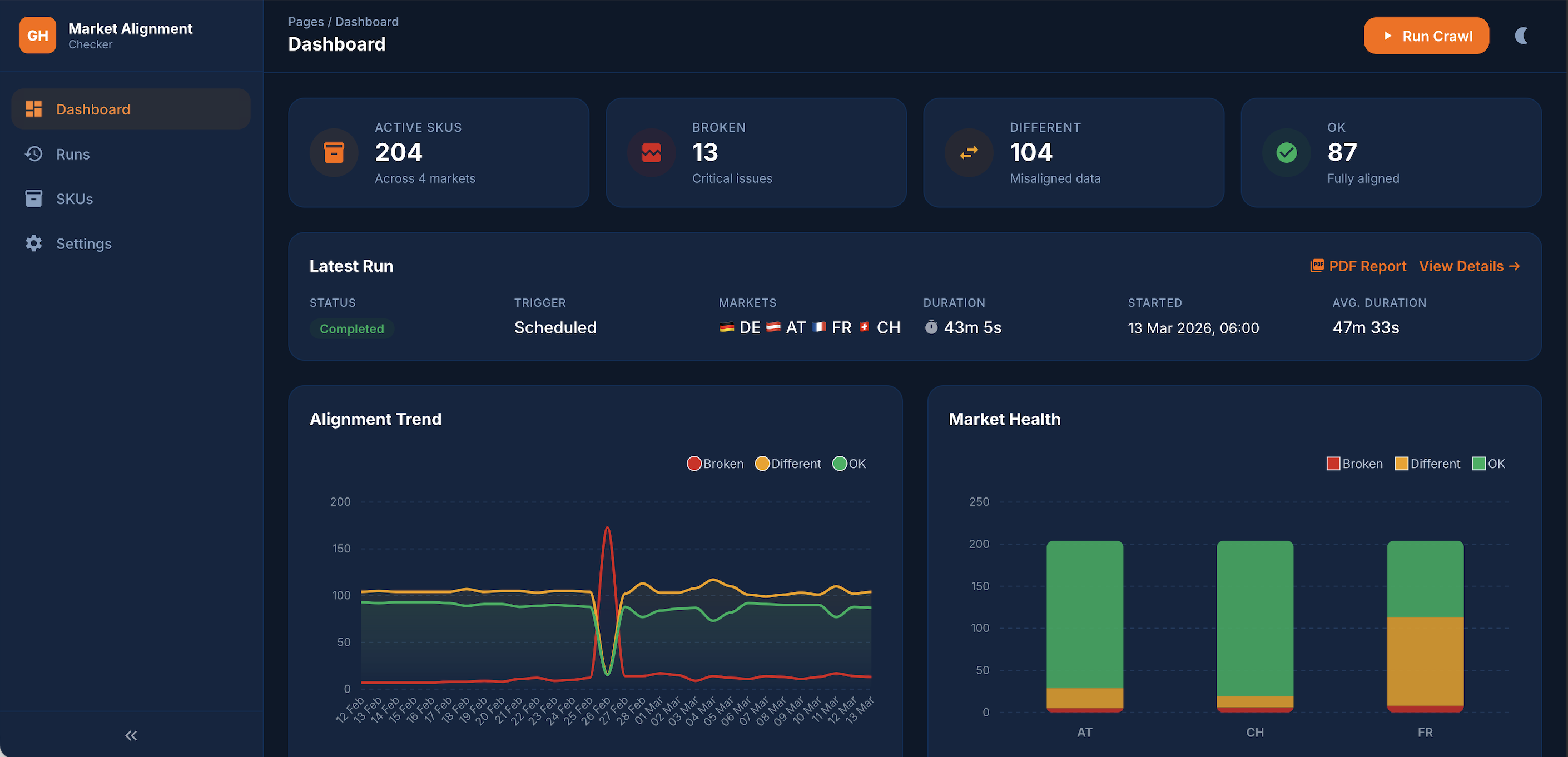This screenshot has width=1568, height=757.
Task: Toggle dark mode moon icon
Action: click(x=1521, y=36)
